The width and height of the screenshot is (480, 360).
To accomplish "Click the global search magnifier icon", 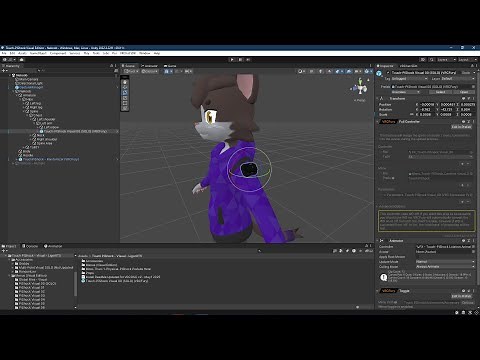I will coord(432,60).
